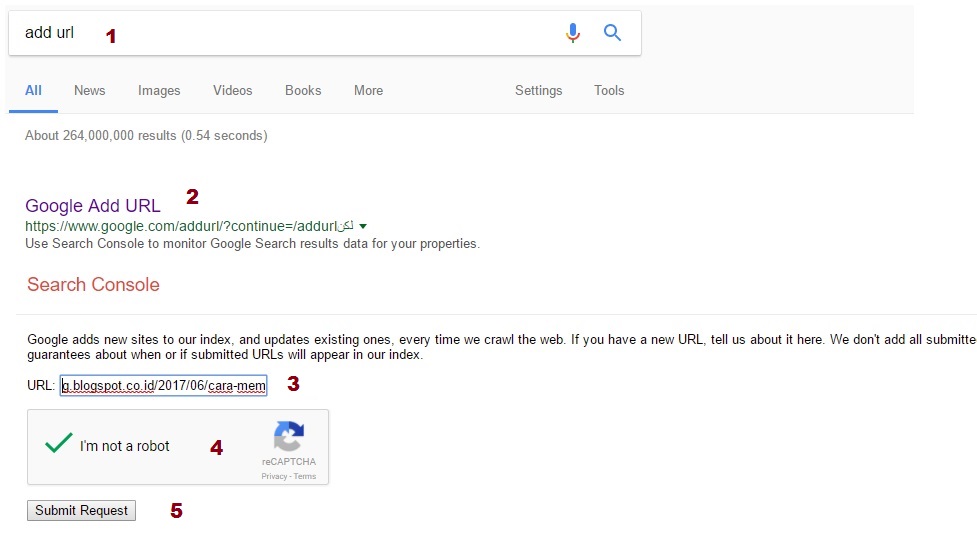Open the reCAPTCHA Terms link
The image size is (977, 543).
305,476
